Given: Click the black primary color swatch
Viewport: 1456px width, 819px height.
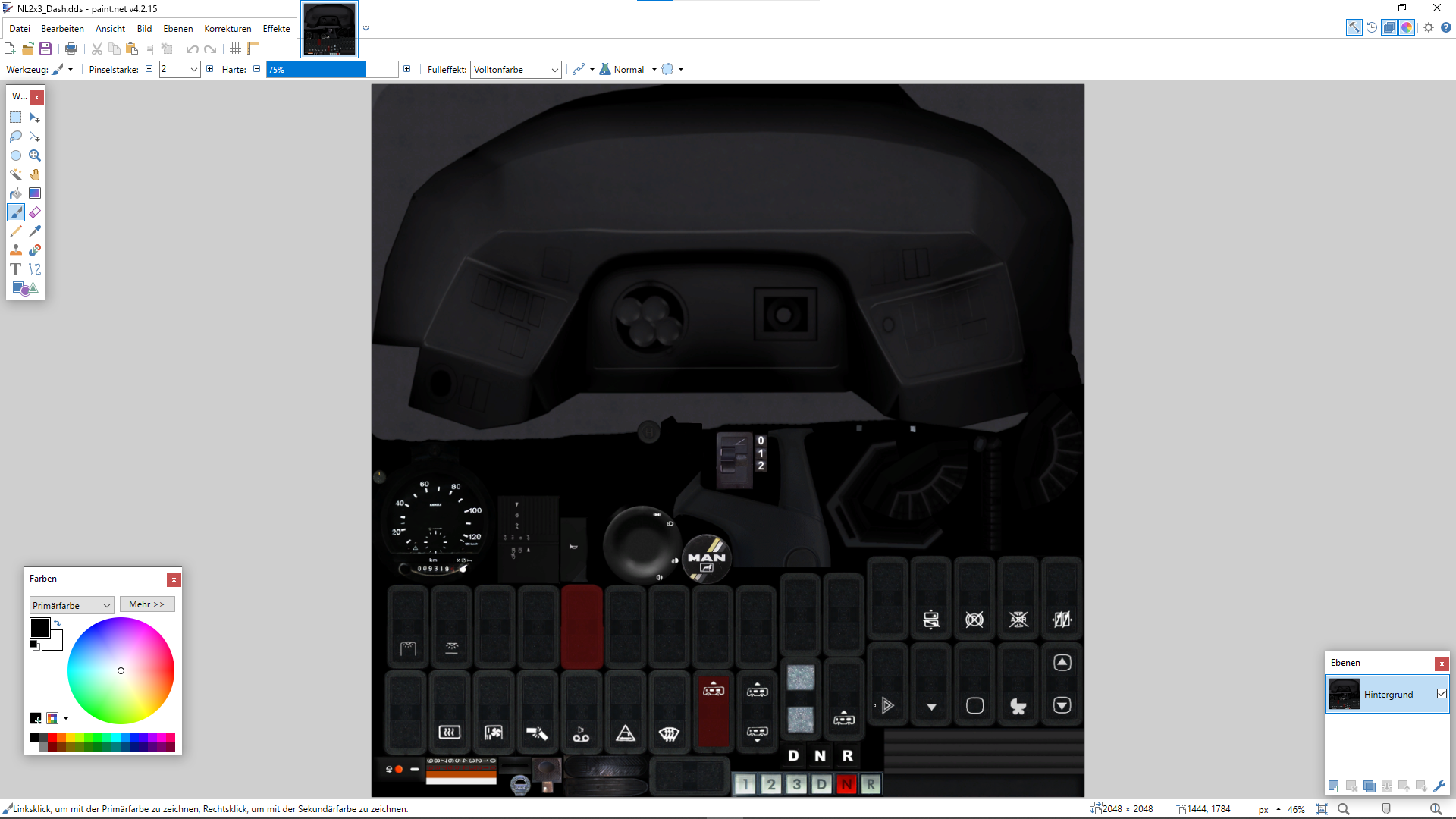Looking at the screenshot, I should 39,627.
